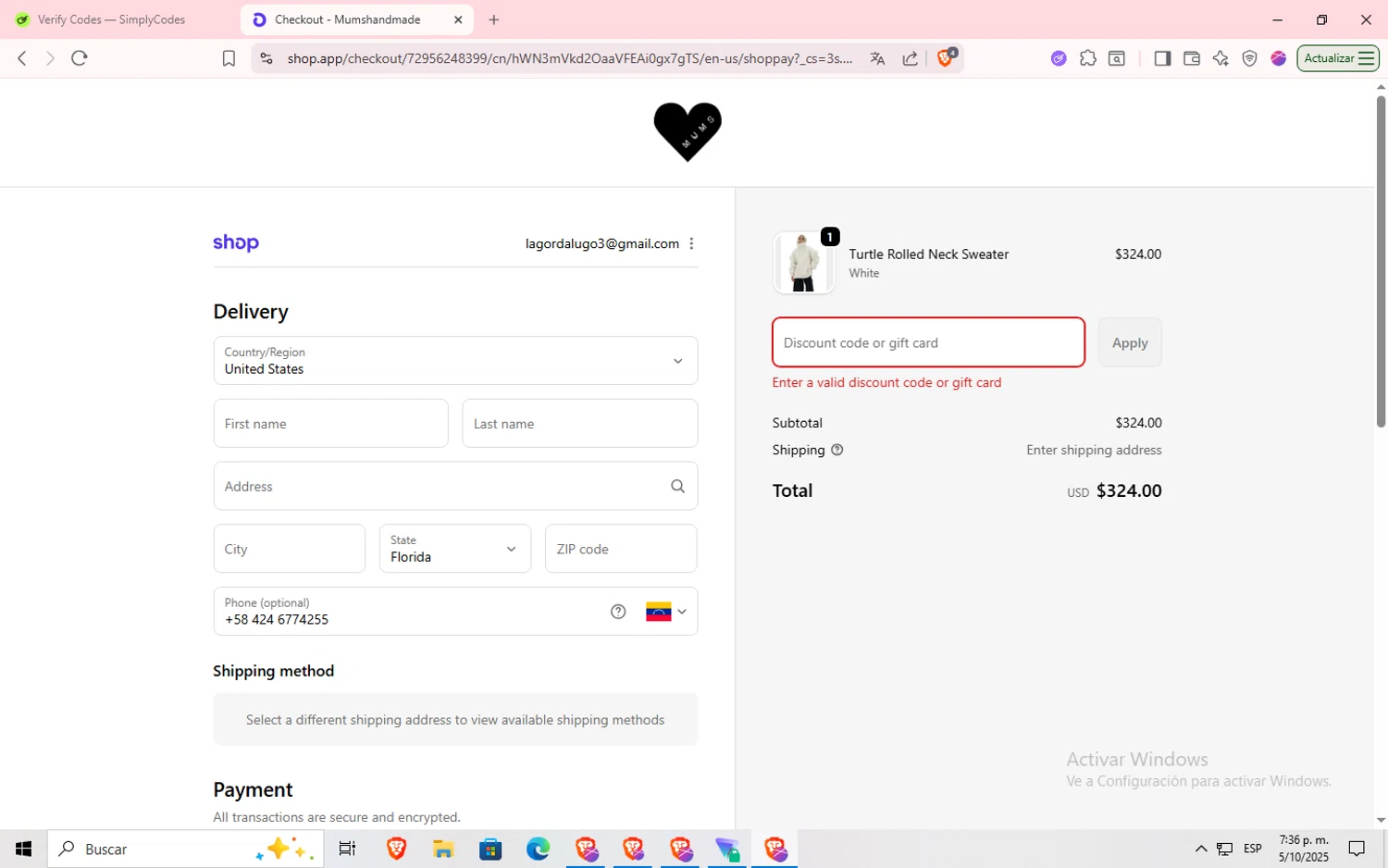Click the shop logo link
1388x868 pixels.
click(x=236, y=243)
